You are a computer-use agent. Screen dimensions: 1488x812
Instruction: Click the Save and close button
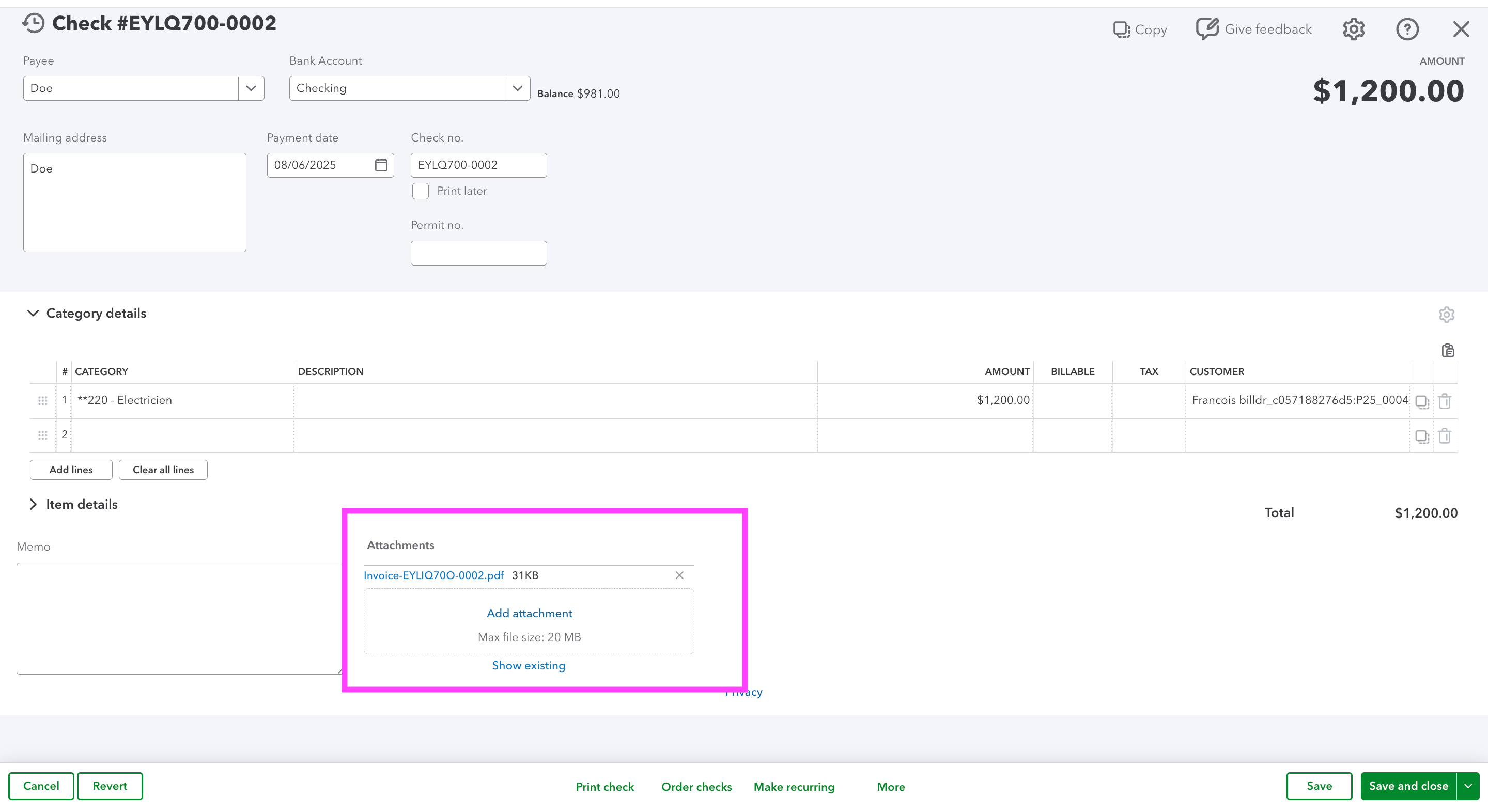point(1408,786)
